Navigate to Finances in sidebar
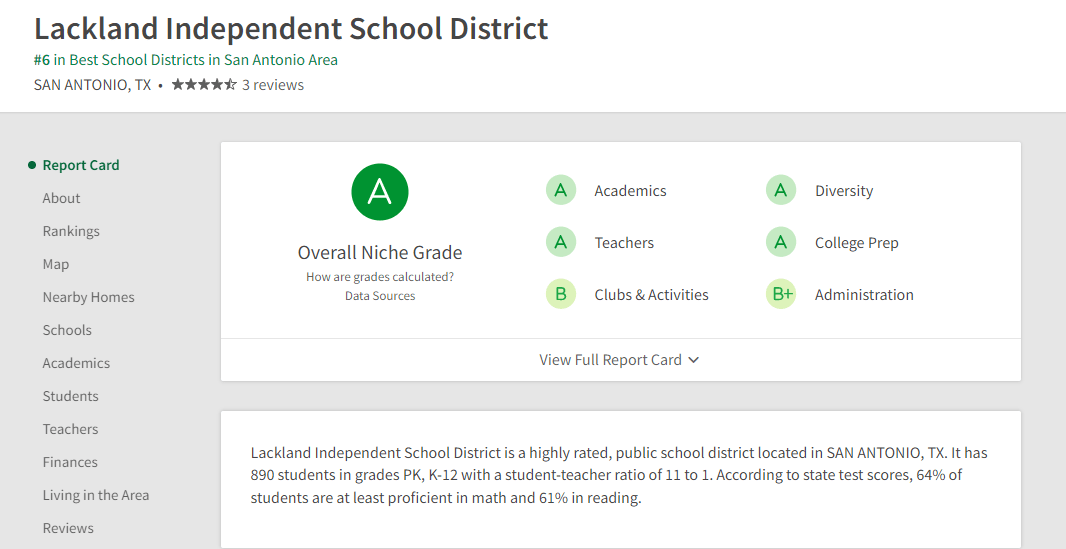Screen dimensions: 1066x549 point(70,462)
